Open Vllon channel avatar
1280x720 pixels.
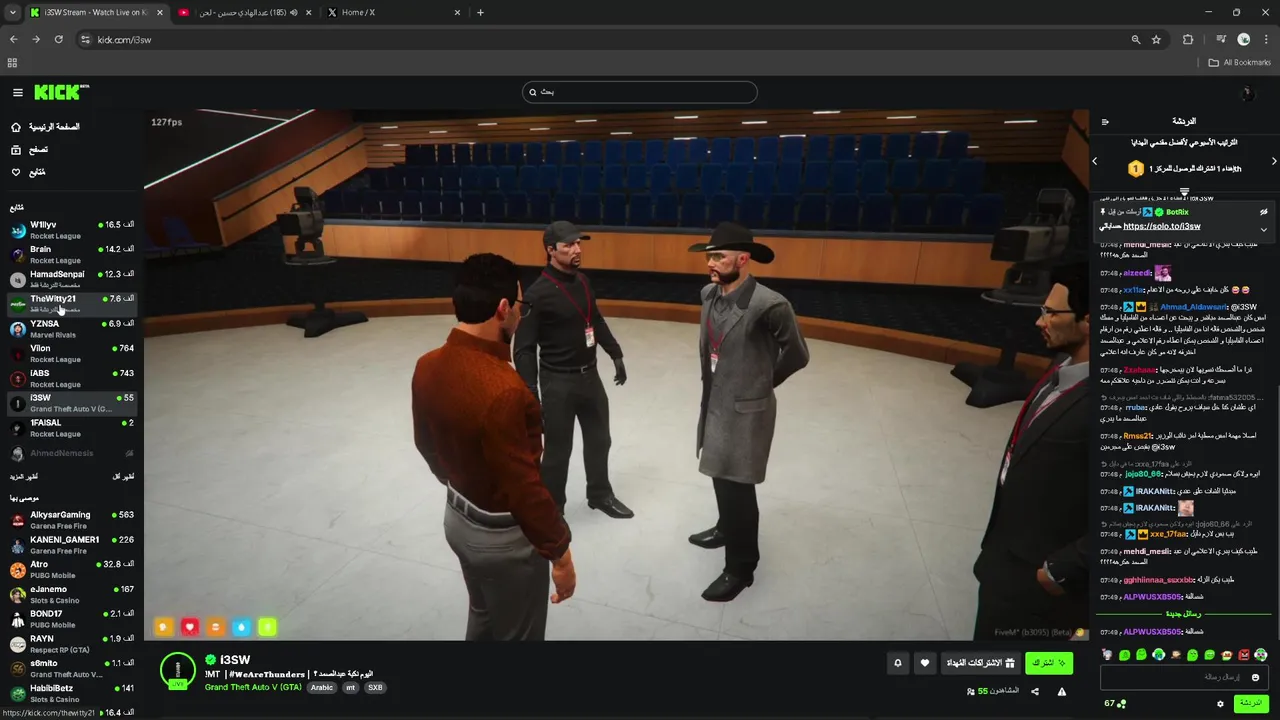coord(17,354)
